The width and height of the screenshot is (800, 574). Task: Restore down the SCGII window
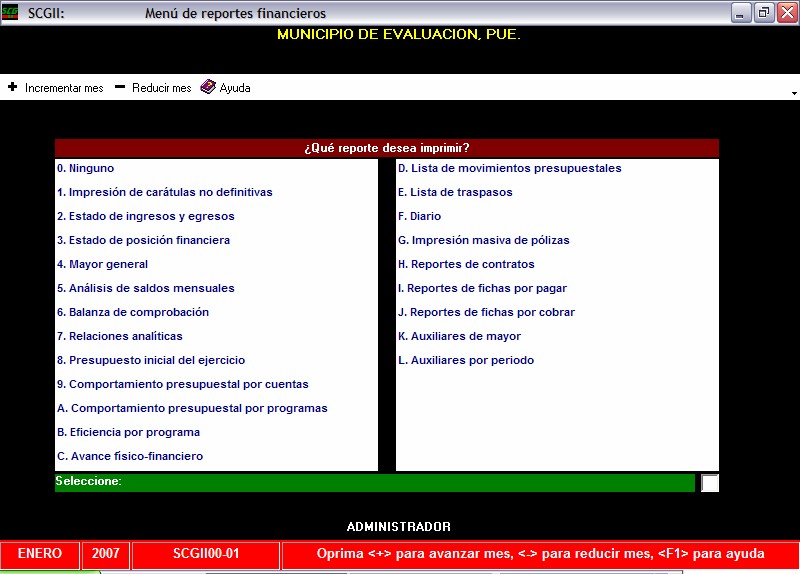(x=764, y=13)
